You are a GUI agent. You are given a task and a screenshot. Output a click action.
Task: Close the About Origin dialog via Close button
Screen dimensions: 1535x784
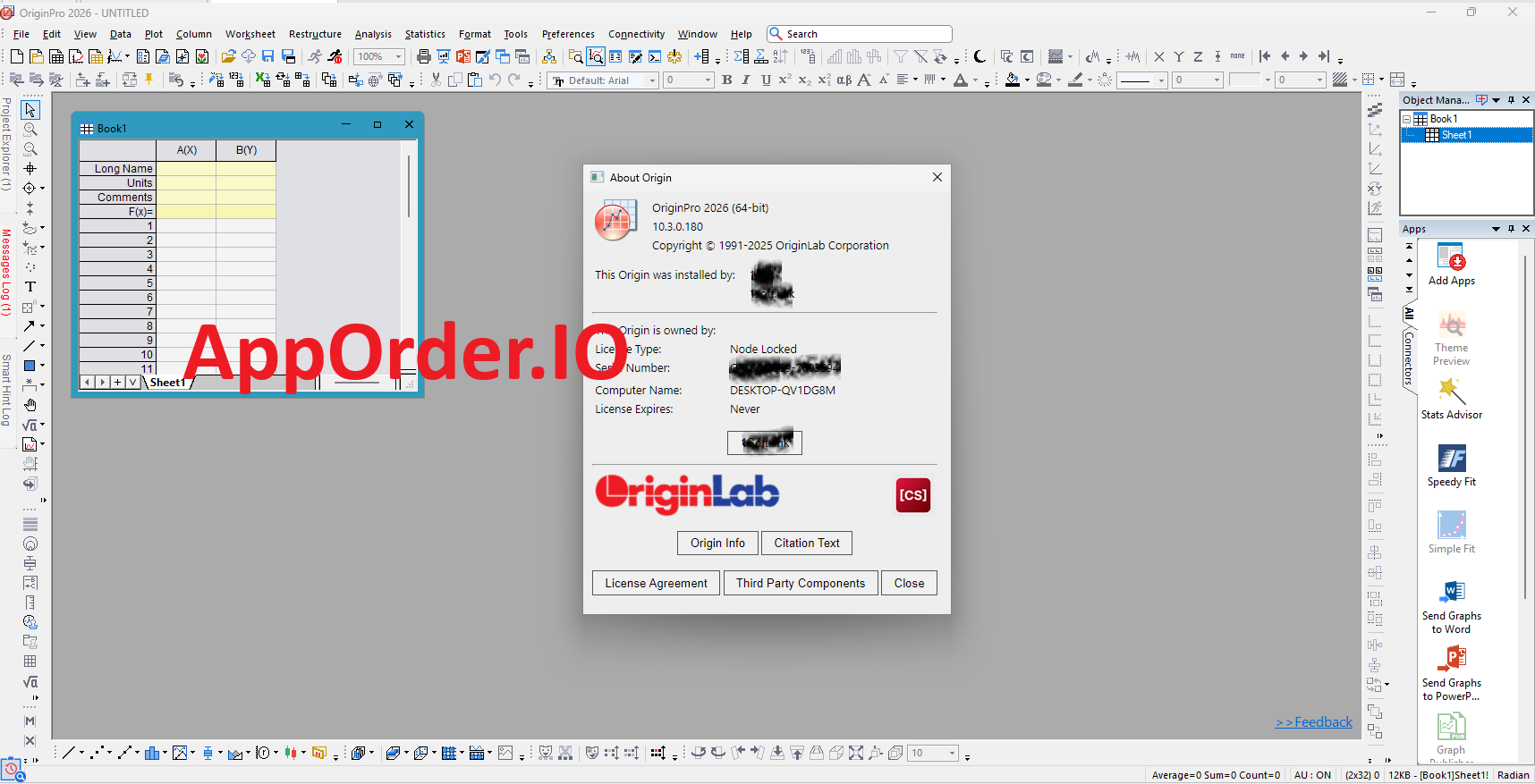[x=909, y=583]
